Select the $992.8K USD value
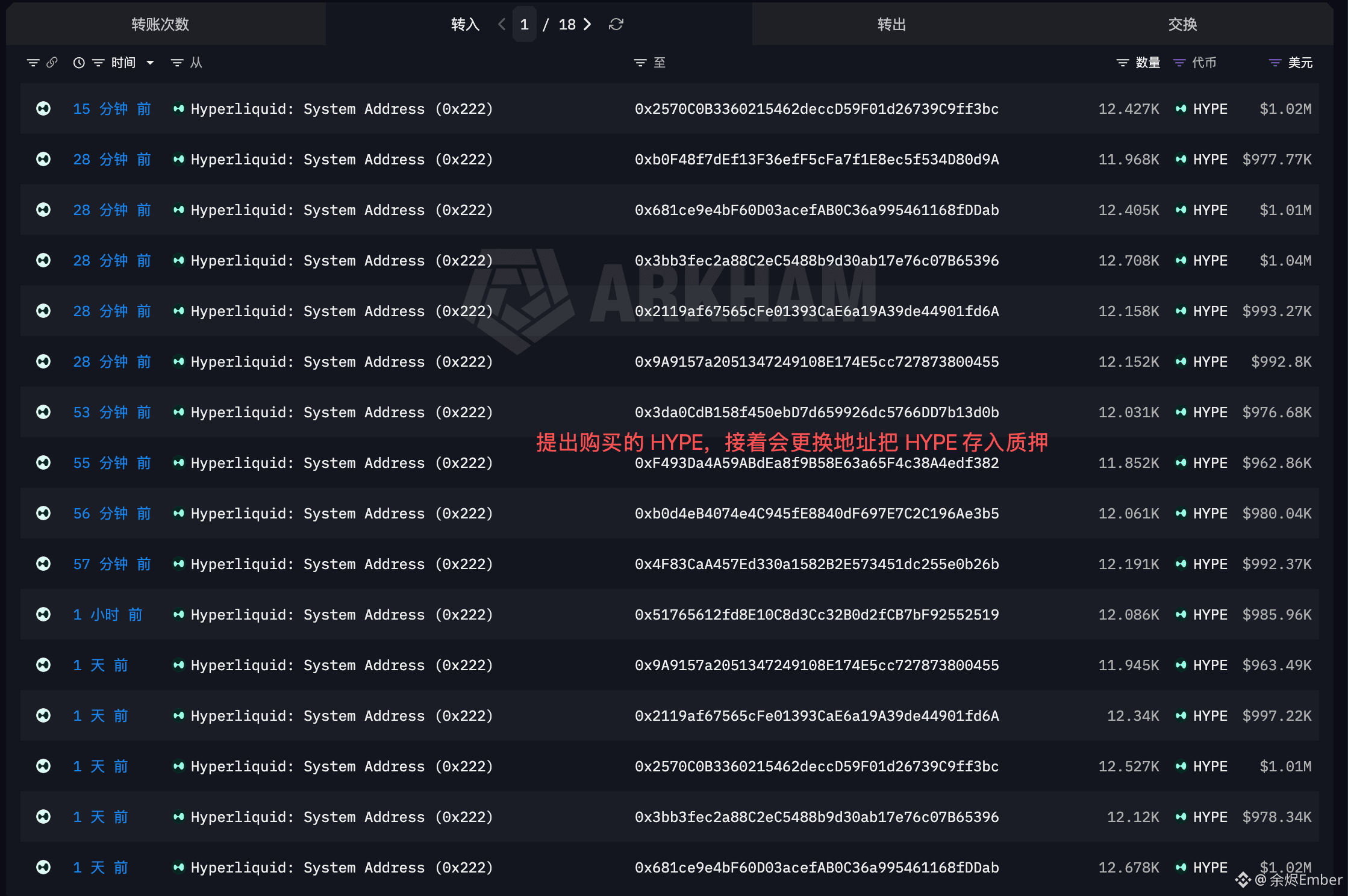This screenshot has width=1348, height=896. (x=1281, y=361)
